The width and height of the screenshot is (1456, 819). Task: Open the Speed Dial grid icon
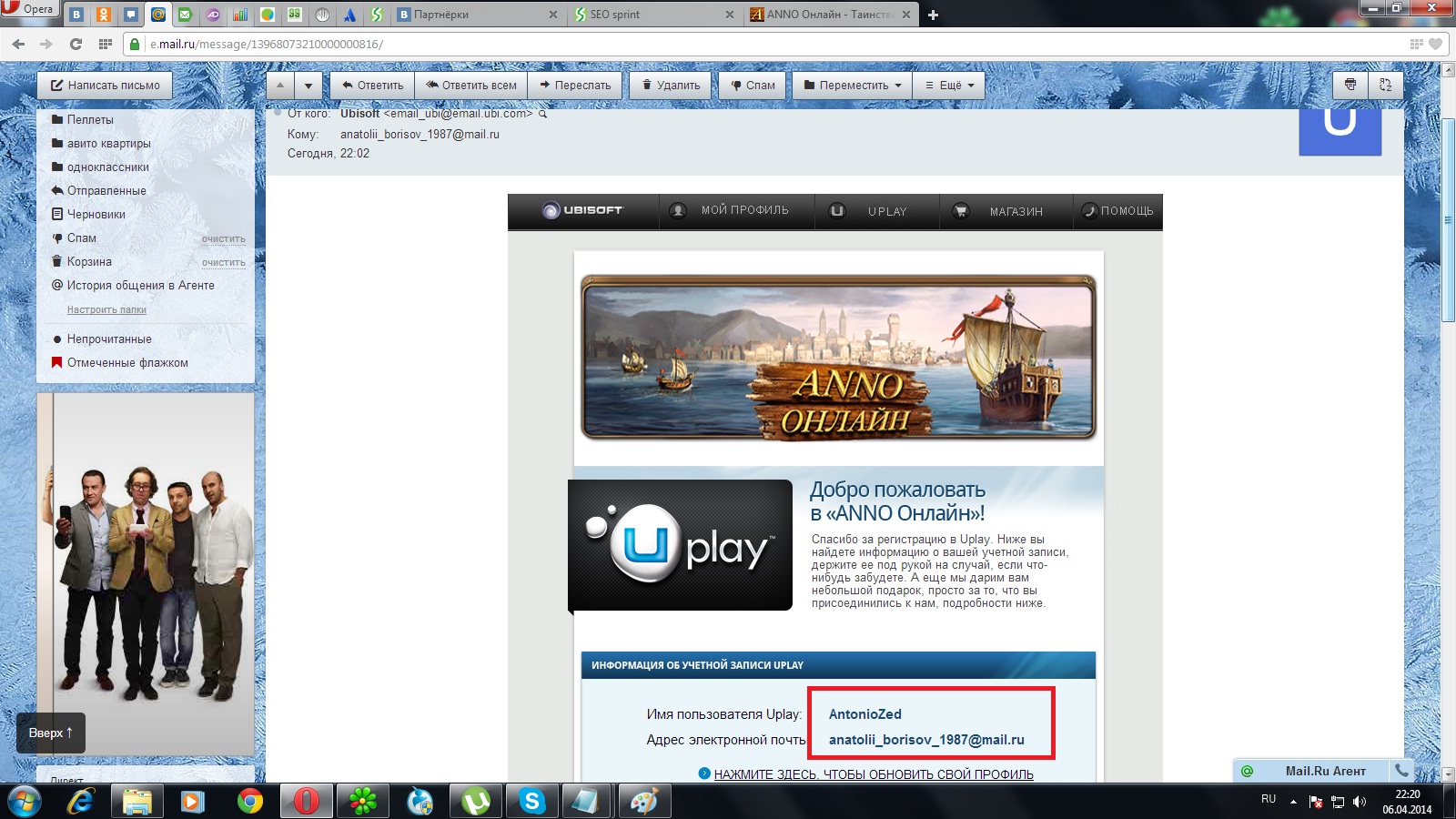[x=106, y=44]
